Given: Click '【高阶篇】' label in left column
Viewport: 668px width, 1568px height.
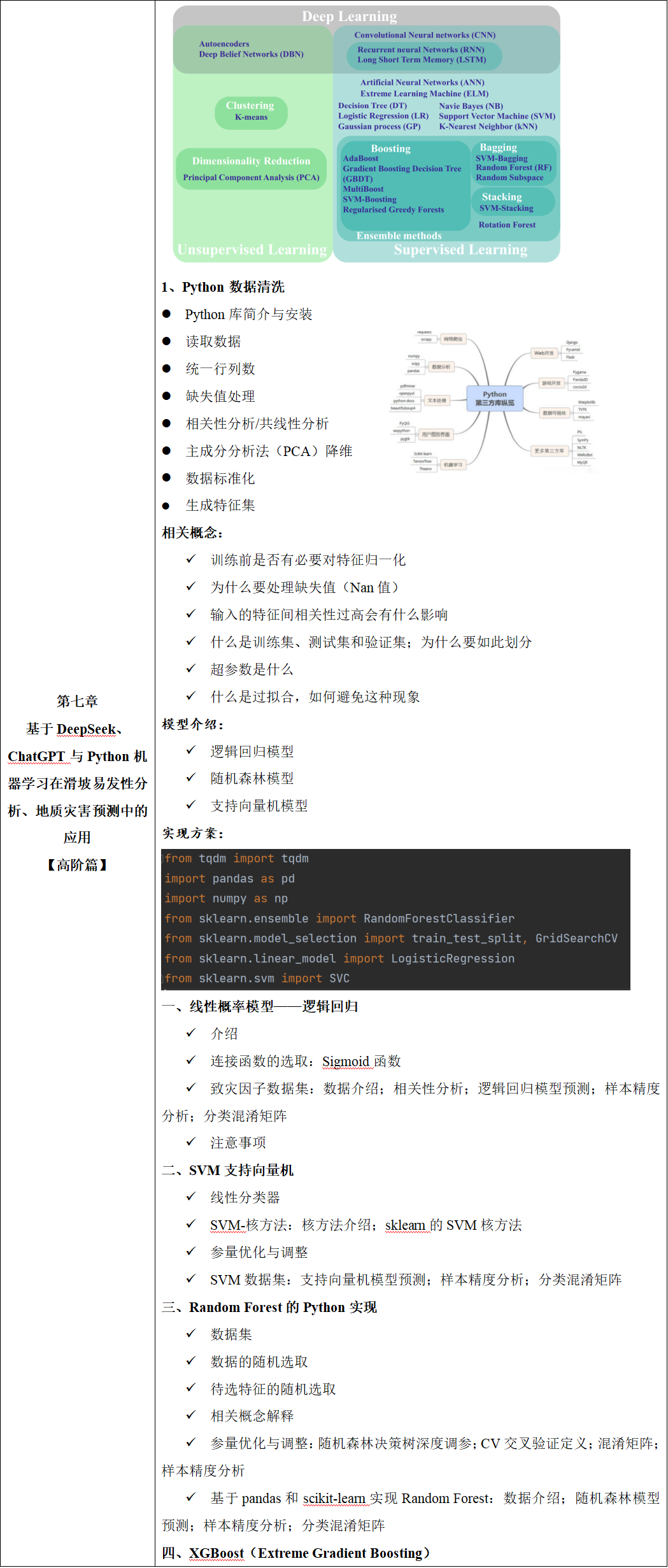Looking at the screenshot, I should [x=77, y=865].
